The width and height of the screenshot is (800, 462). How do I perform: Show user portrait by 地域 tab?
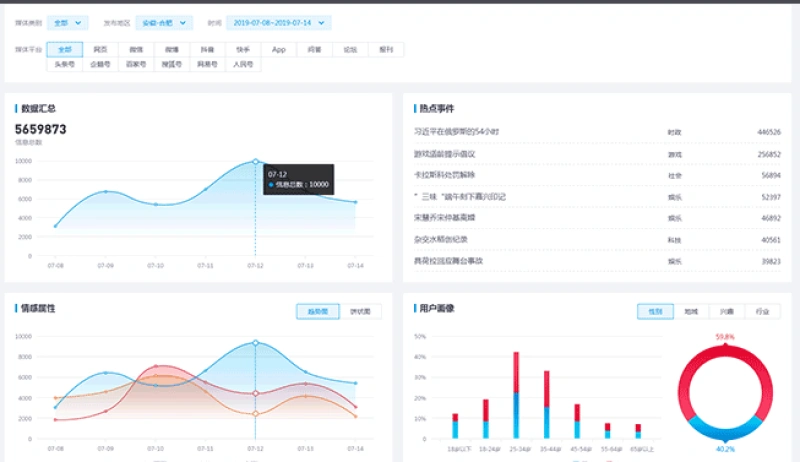[691, 312]
